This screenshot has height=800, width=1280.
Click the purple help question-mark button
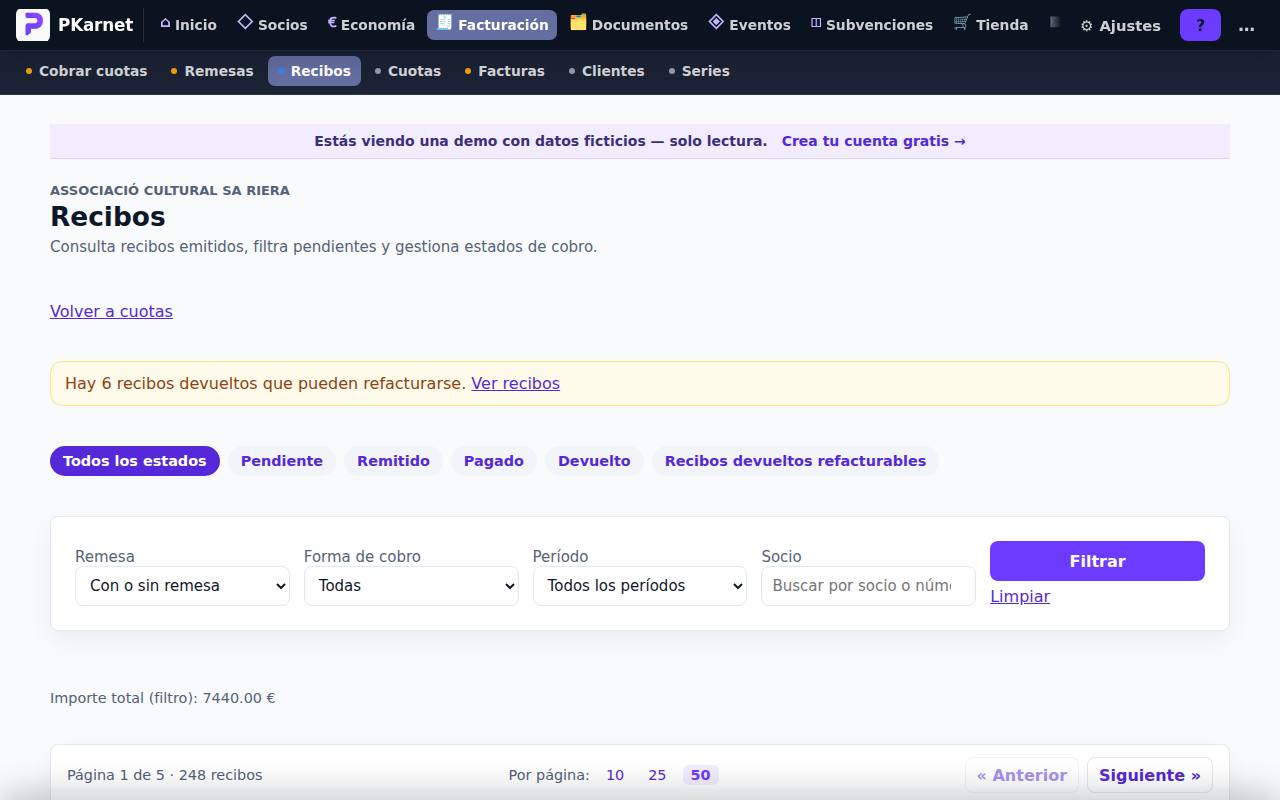click(1200, 25)
